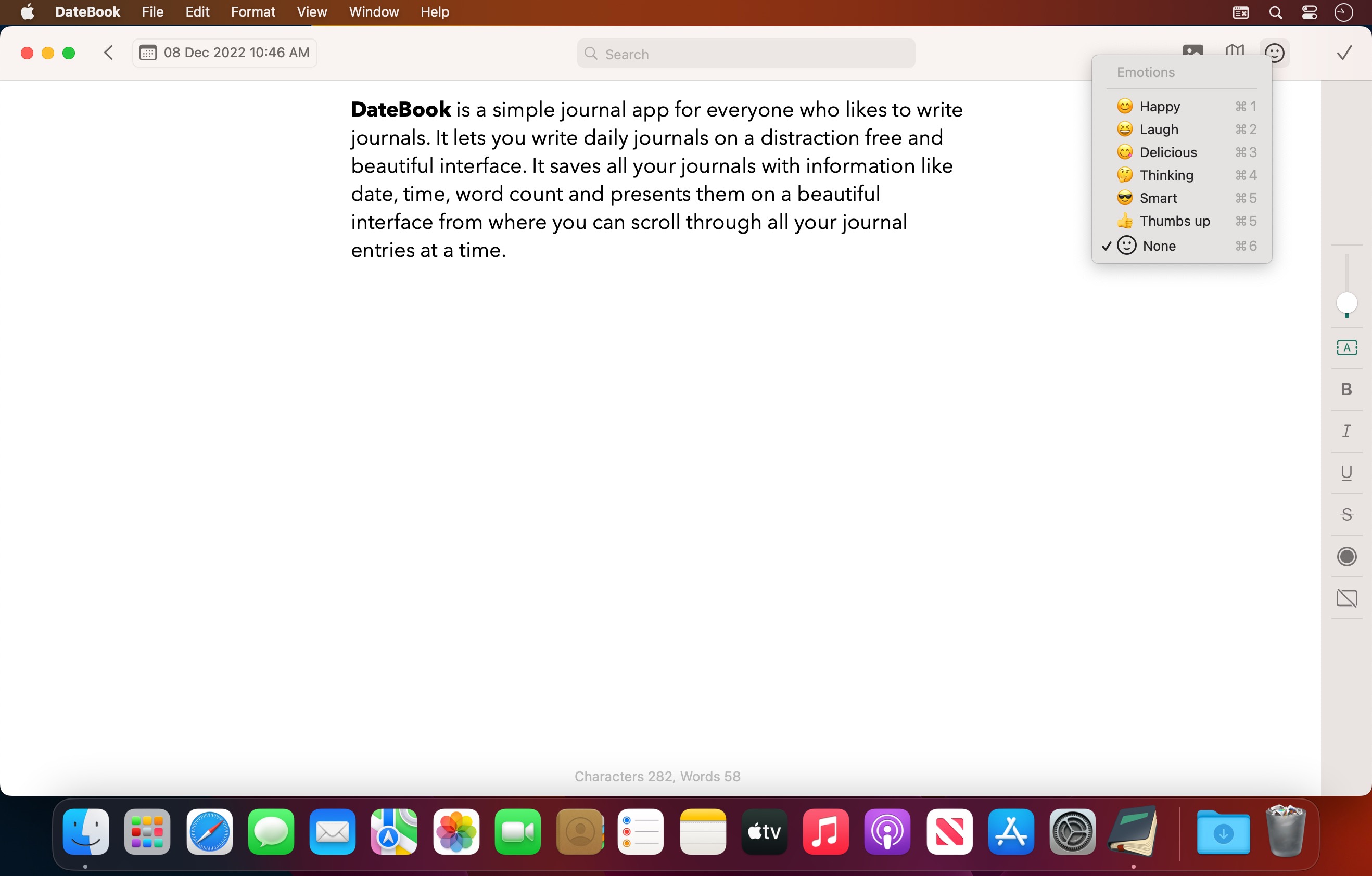Toggle strikethrough formatting
The width and height of the screenshot is (1372, 876).
pyautogui.click(x=1346, y=515)
